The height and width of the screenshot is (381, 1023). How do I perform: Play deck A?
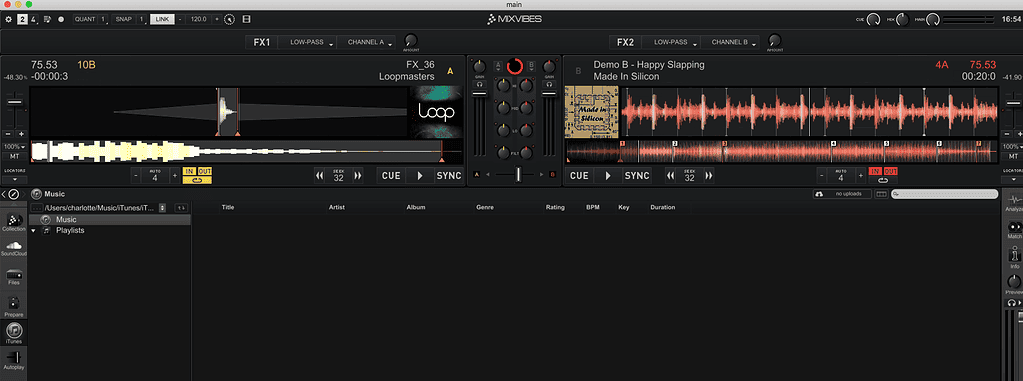tap(420, 175)
